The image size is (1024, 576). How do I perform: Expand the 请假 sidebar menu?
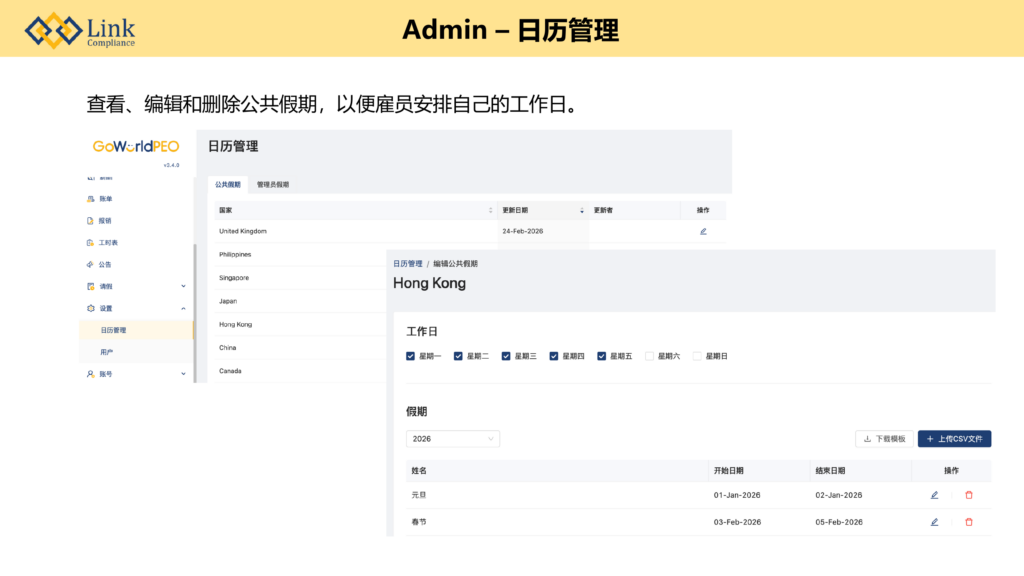pyautogui.click(x=183, y=287)
